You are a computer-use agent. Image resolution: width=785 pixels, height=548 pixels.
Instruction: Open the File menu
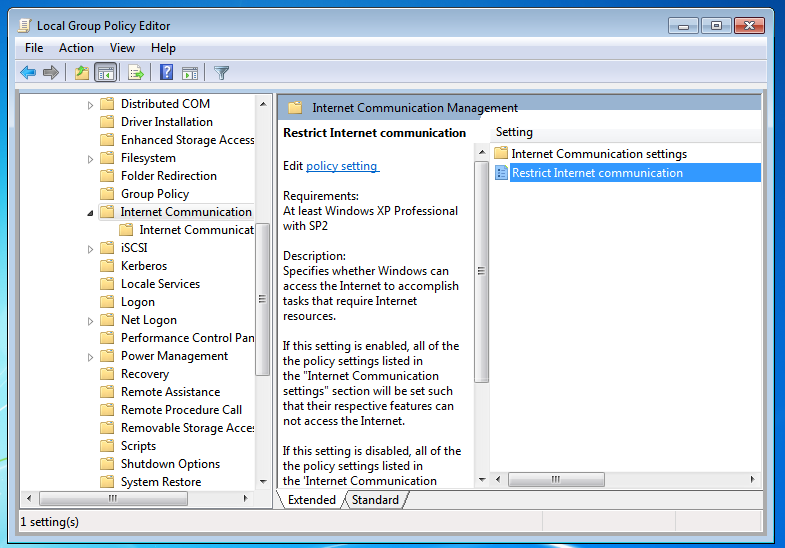34,48
